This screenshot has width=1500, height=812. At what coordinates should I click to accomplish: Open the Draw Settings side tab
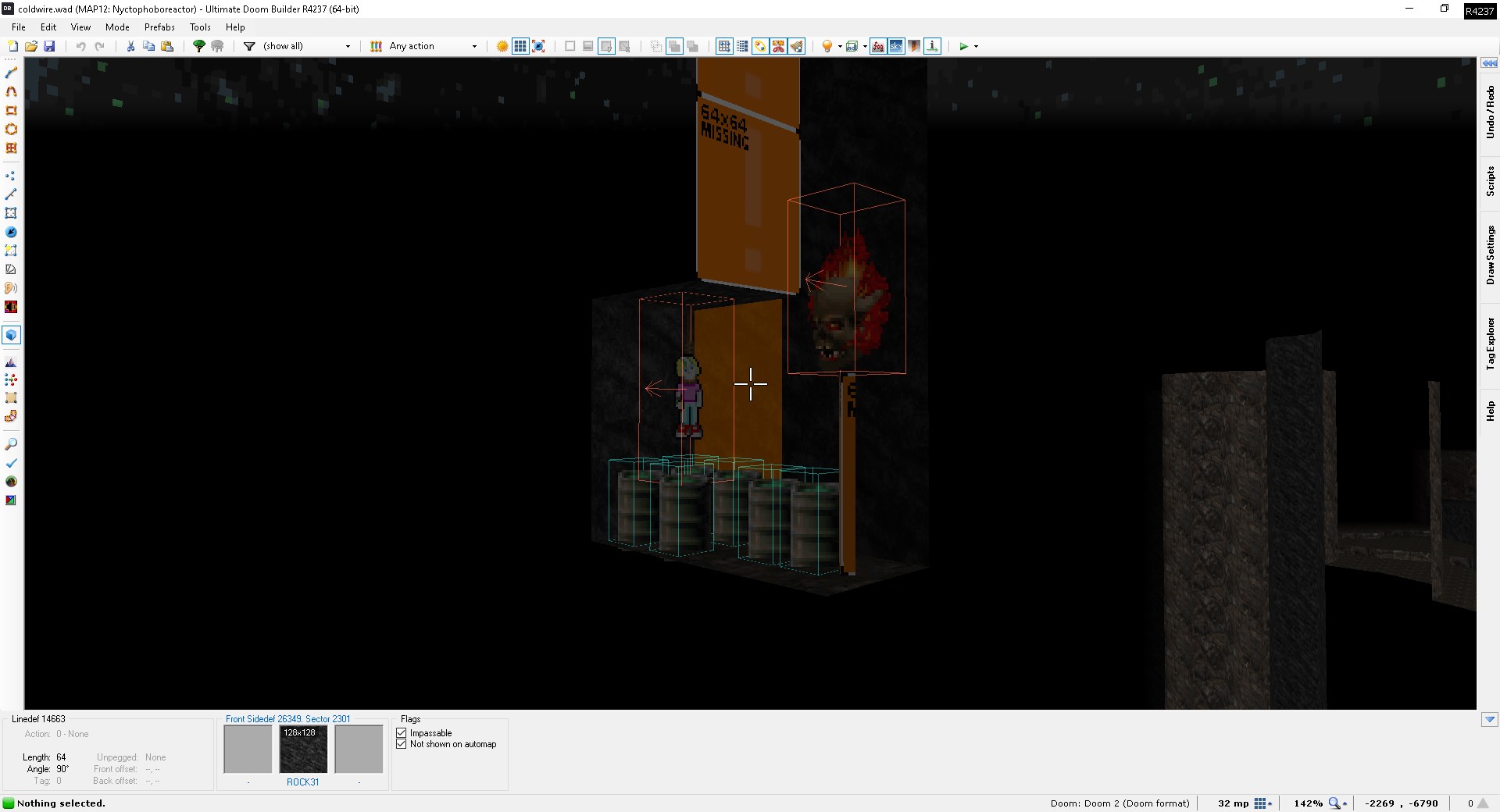click(x=1490, y=255)
